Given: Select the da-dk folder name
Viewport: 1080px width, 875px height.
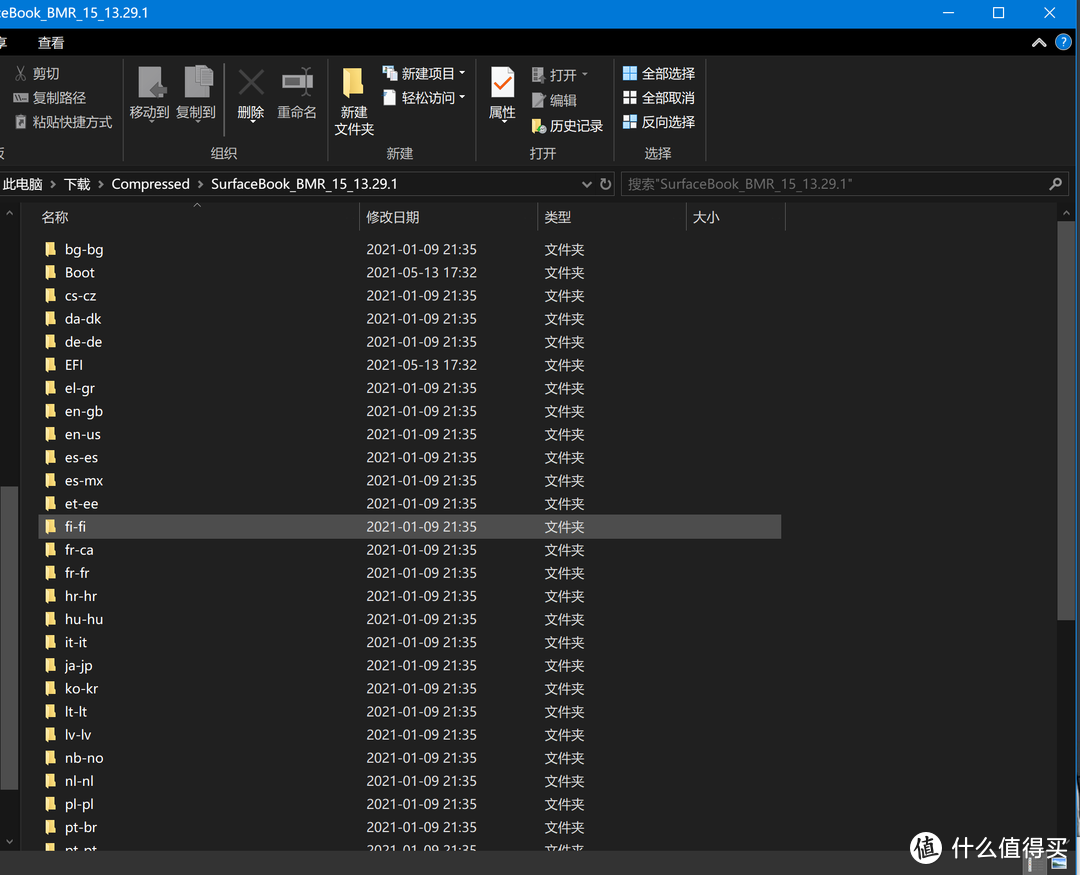Looking at the screenshot, I should [83, 318].
